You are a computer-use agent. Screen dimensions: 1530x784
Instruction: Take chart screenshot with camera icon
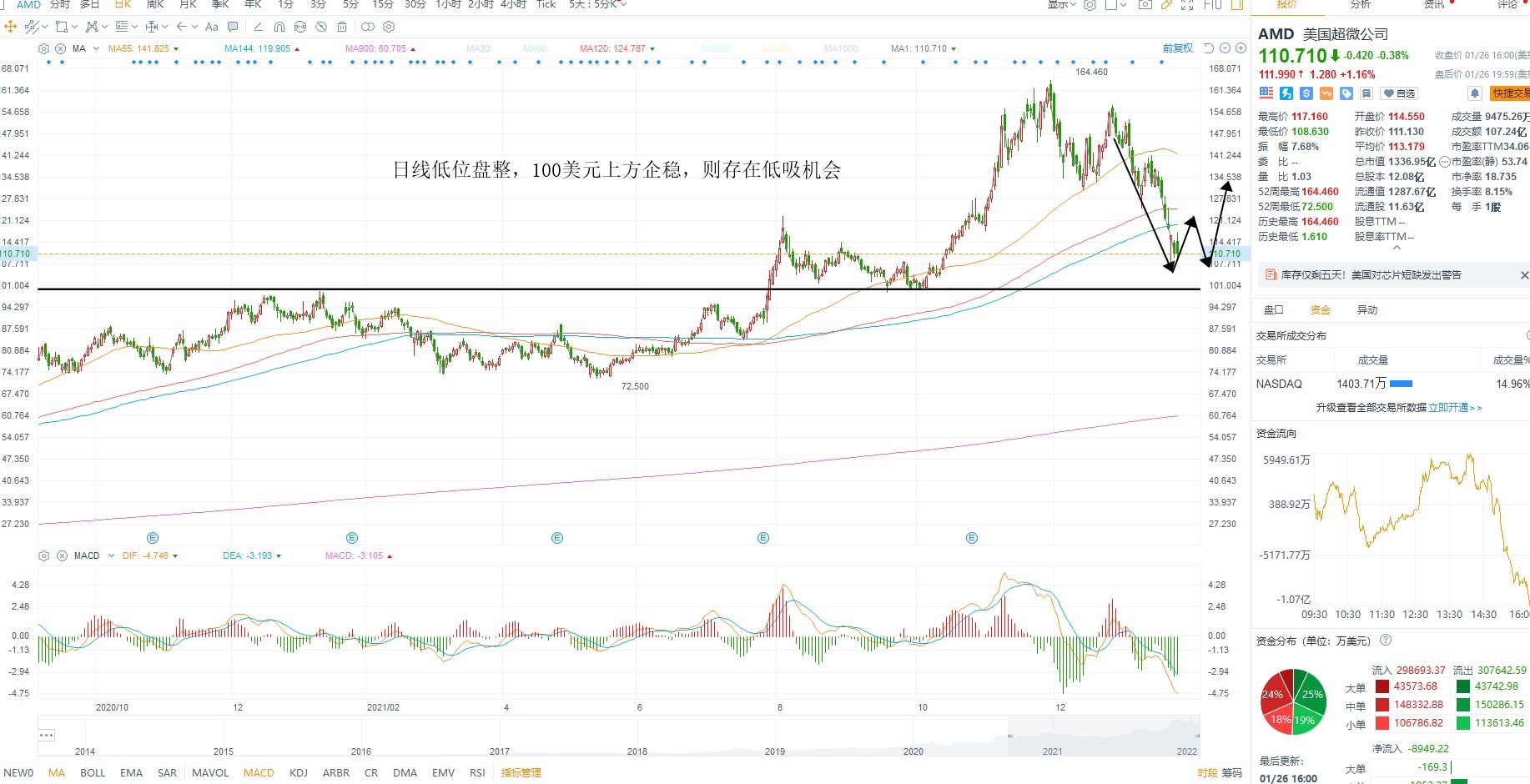tap(1145, 4)
